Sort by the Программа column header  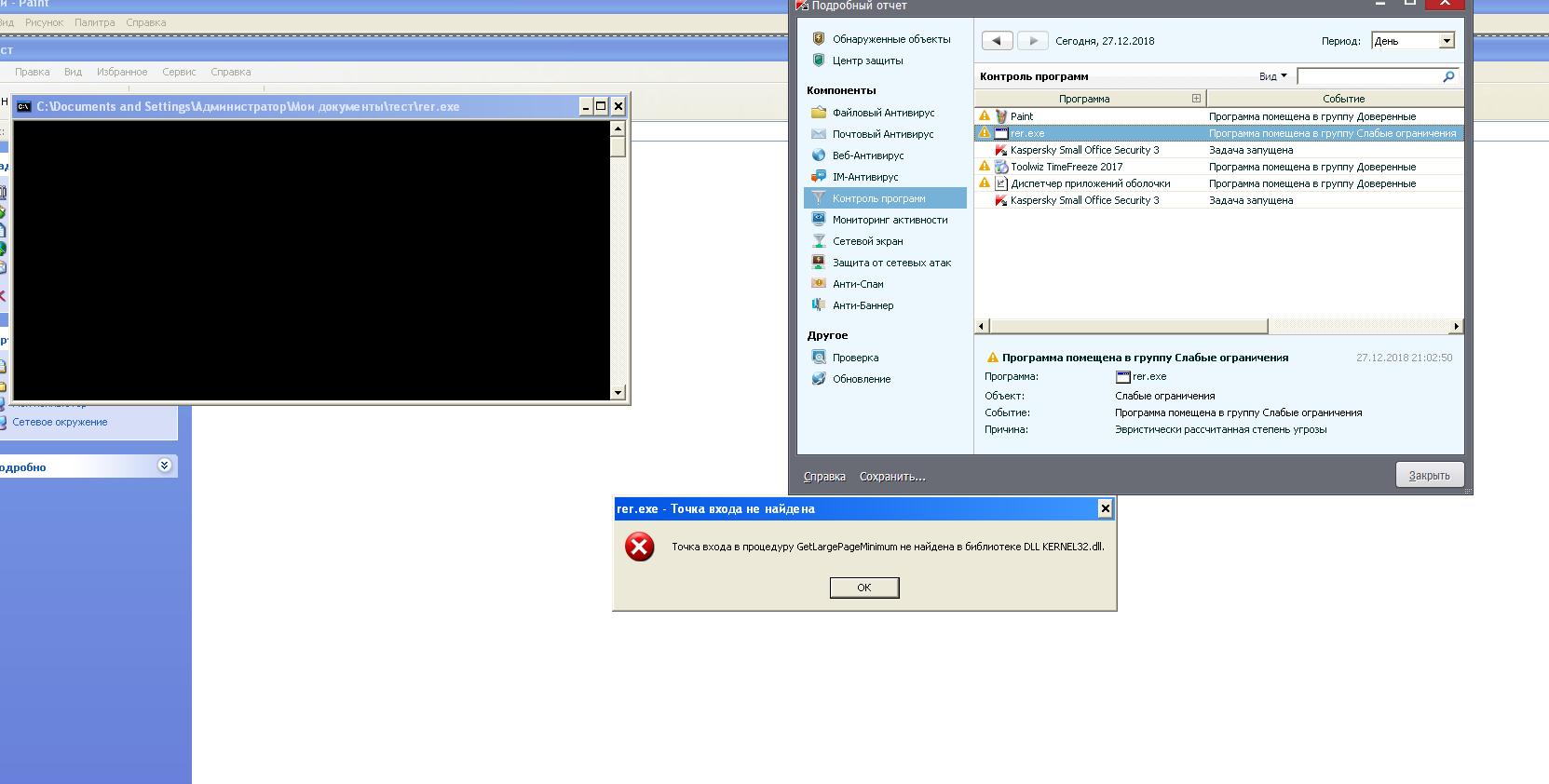[x=1084, y=99]
